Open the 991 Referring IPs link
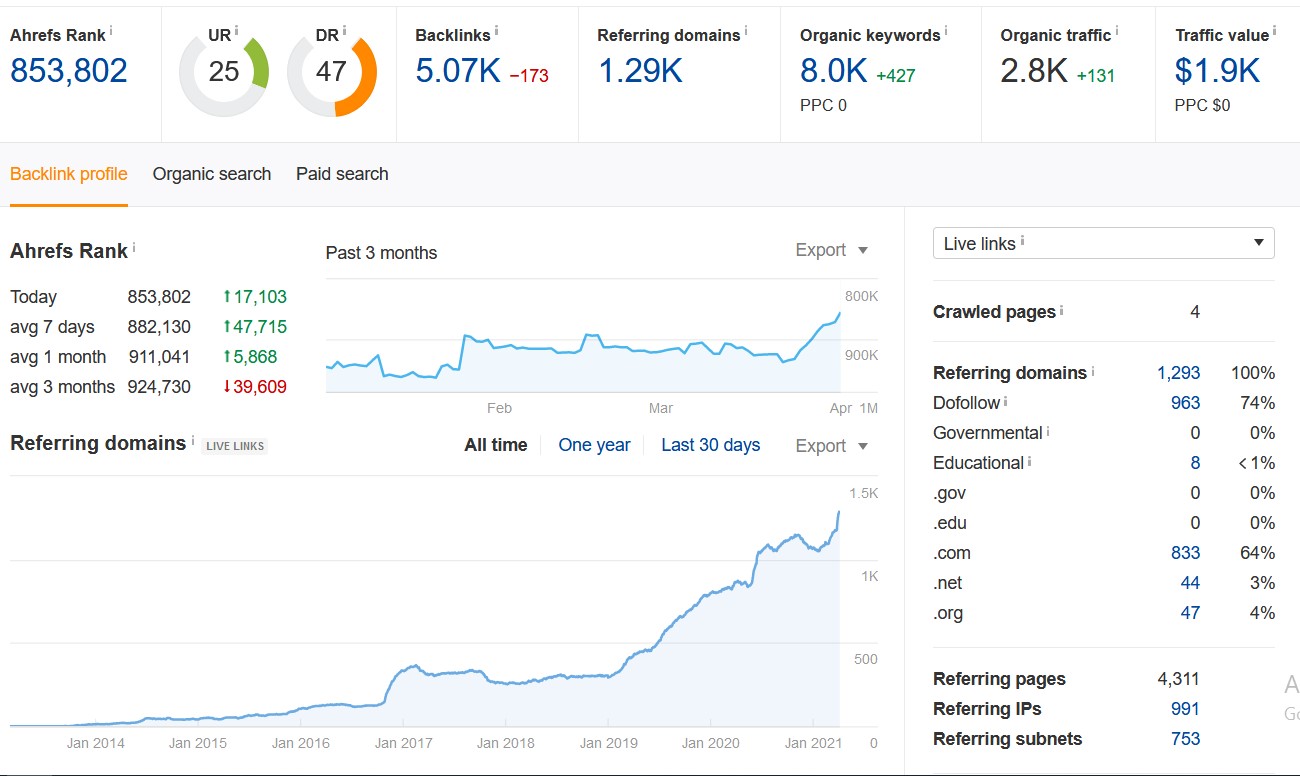 pyautogui.click(x=1186, y=709)
